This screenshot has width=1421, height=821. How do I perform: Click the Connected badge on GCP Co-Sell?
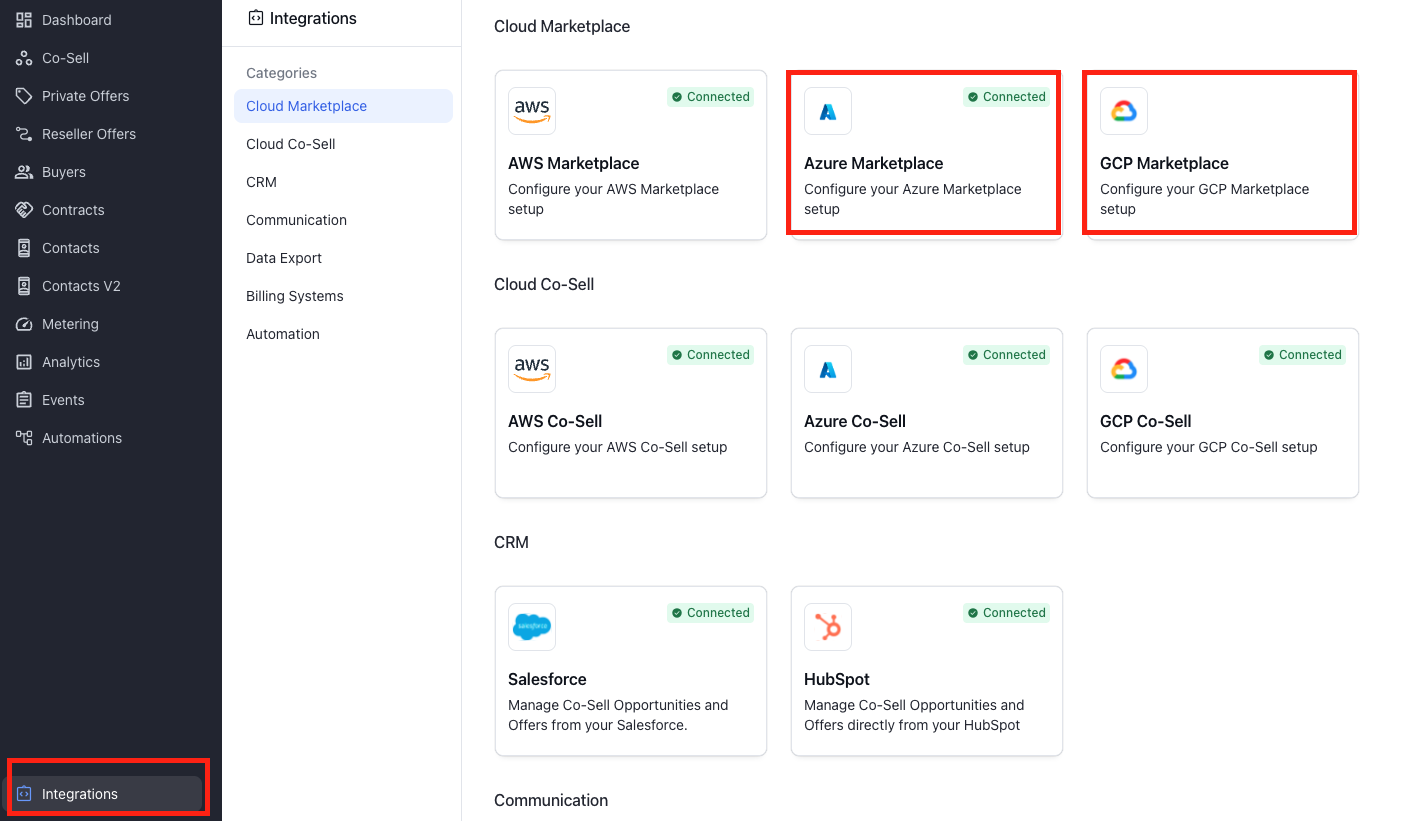coord(1303,355)
